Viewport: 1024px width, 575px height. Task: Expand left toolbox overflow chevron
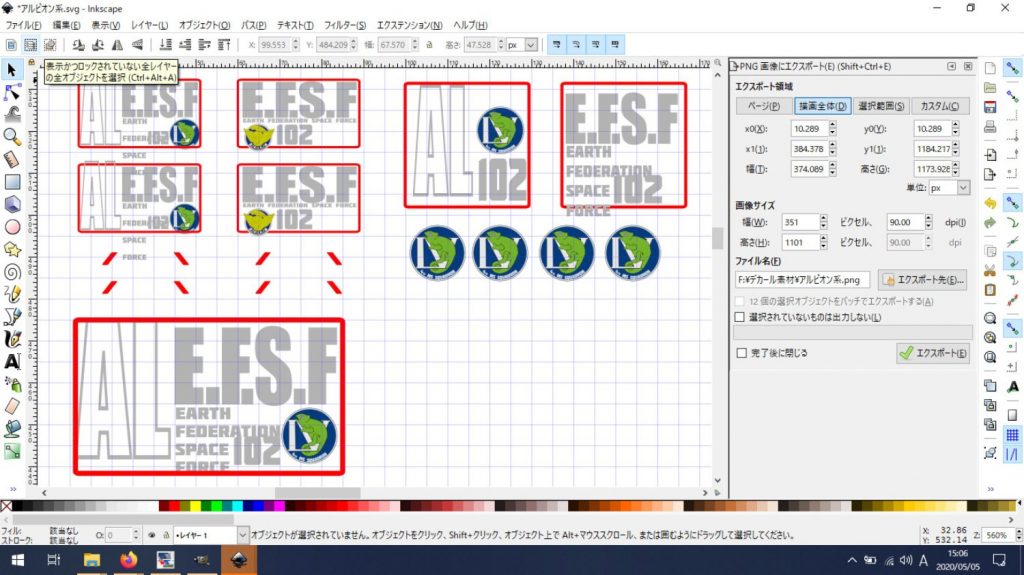(12, 489)
